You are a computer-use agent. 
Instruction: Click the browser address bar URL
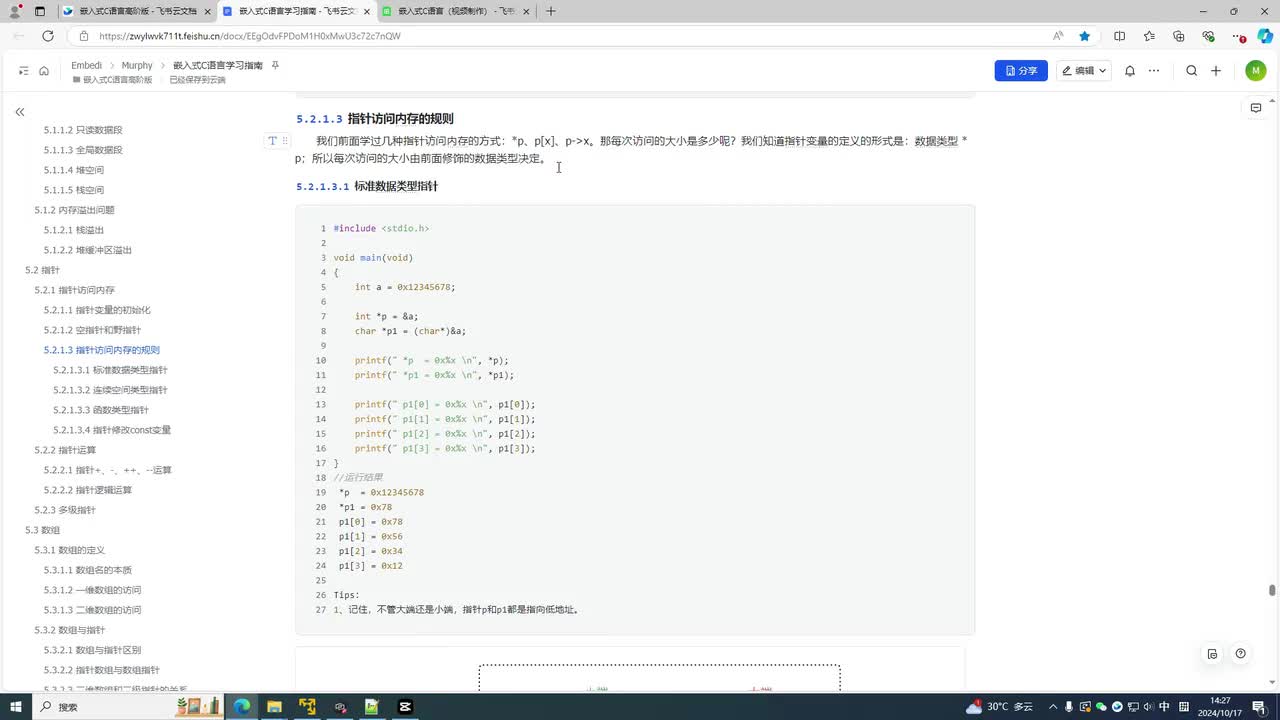tap(250, 36)
